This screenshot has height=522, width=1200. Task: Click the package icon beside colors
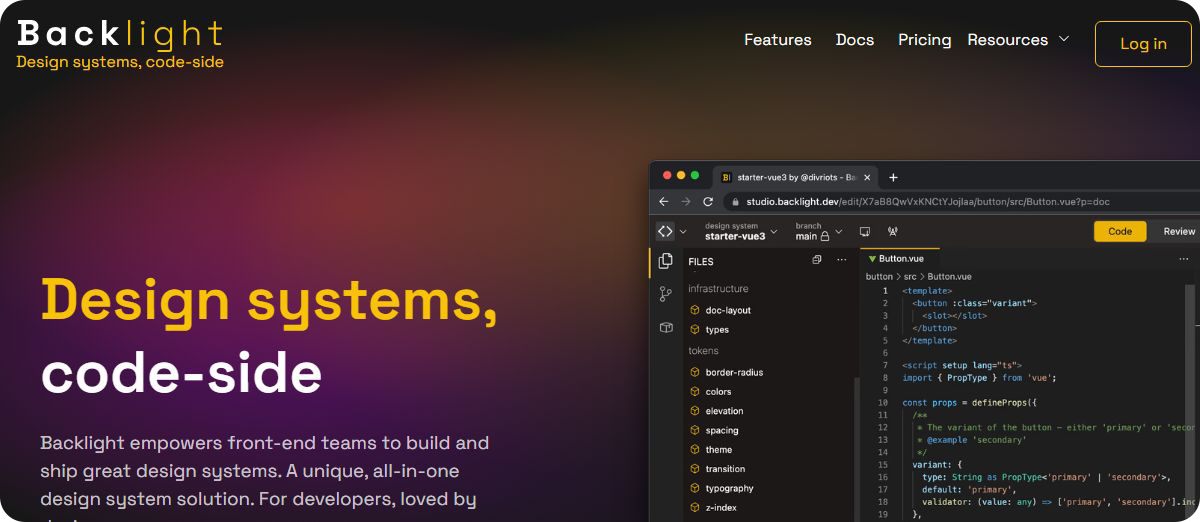click(x=694, y=392)
